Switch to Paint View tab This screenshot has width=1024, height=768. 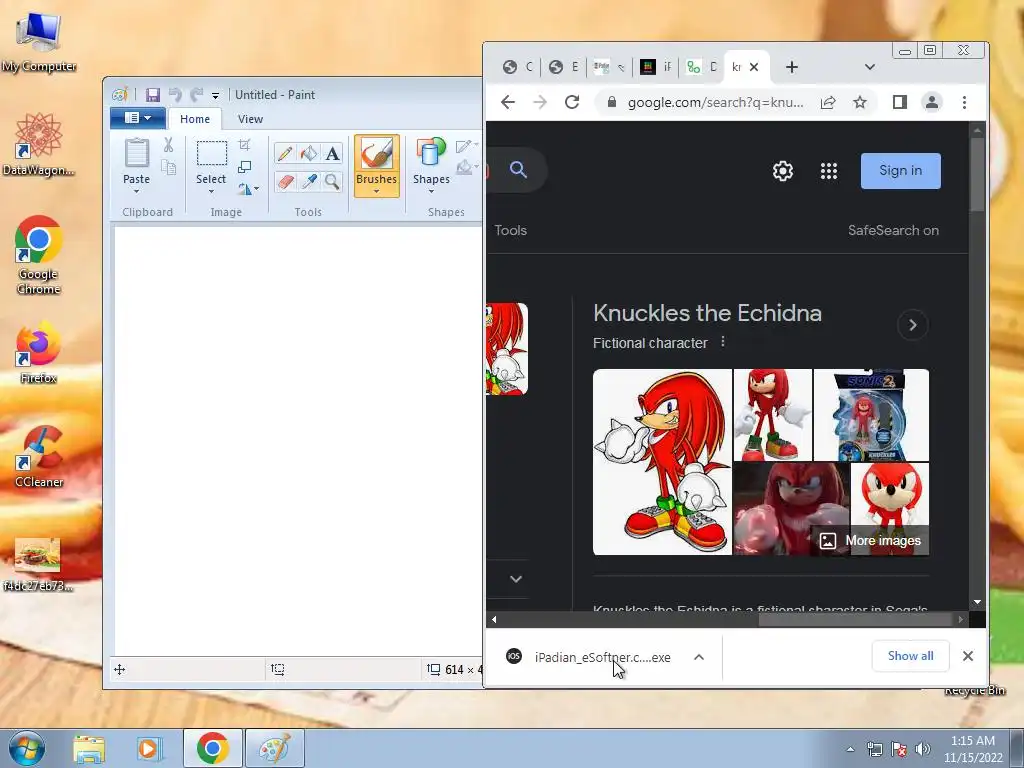pos(250,119)
